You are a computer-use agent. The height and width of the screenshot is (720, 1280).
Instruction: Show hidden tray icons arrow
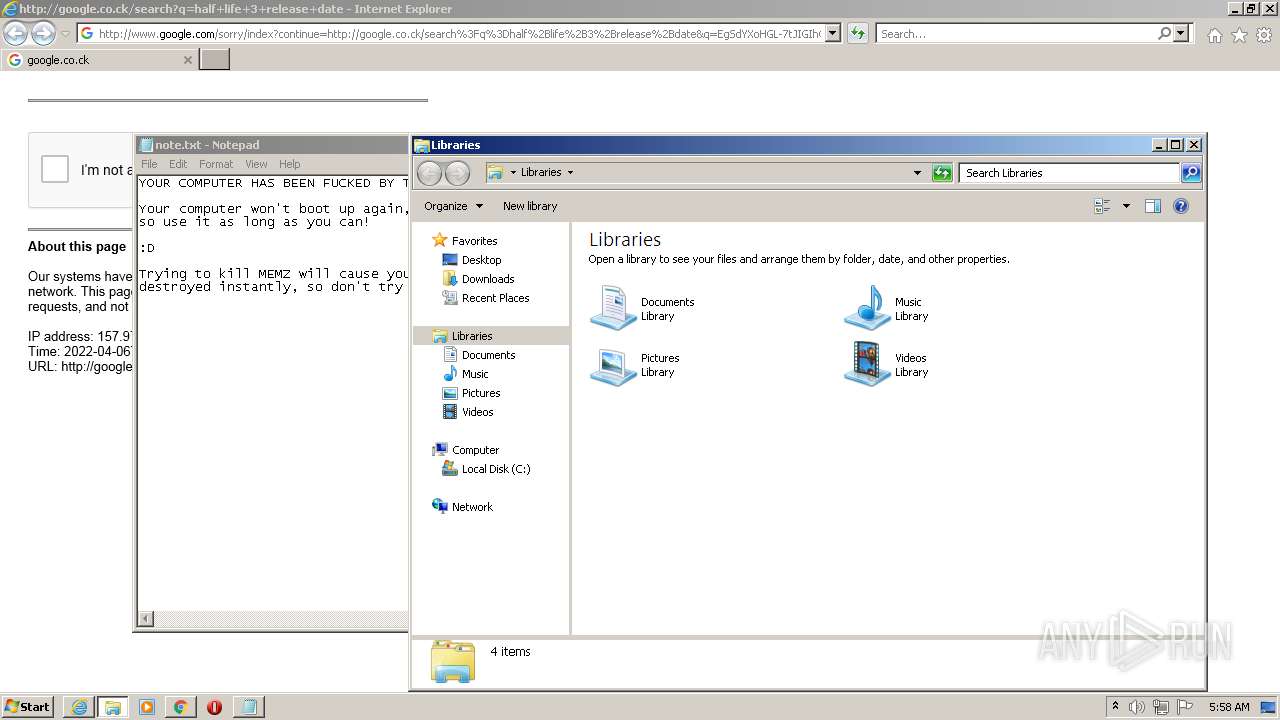pos(1115,707)
